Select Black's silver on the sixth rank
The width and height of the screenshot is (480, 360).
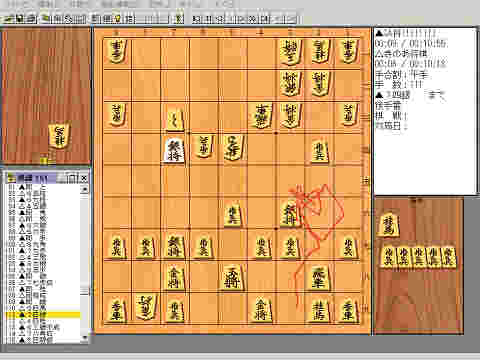(x=289, y=214)
